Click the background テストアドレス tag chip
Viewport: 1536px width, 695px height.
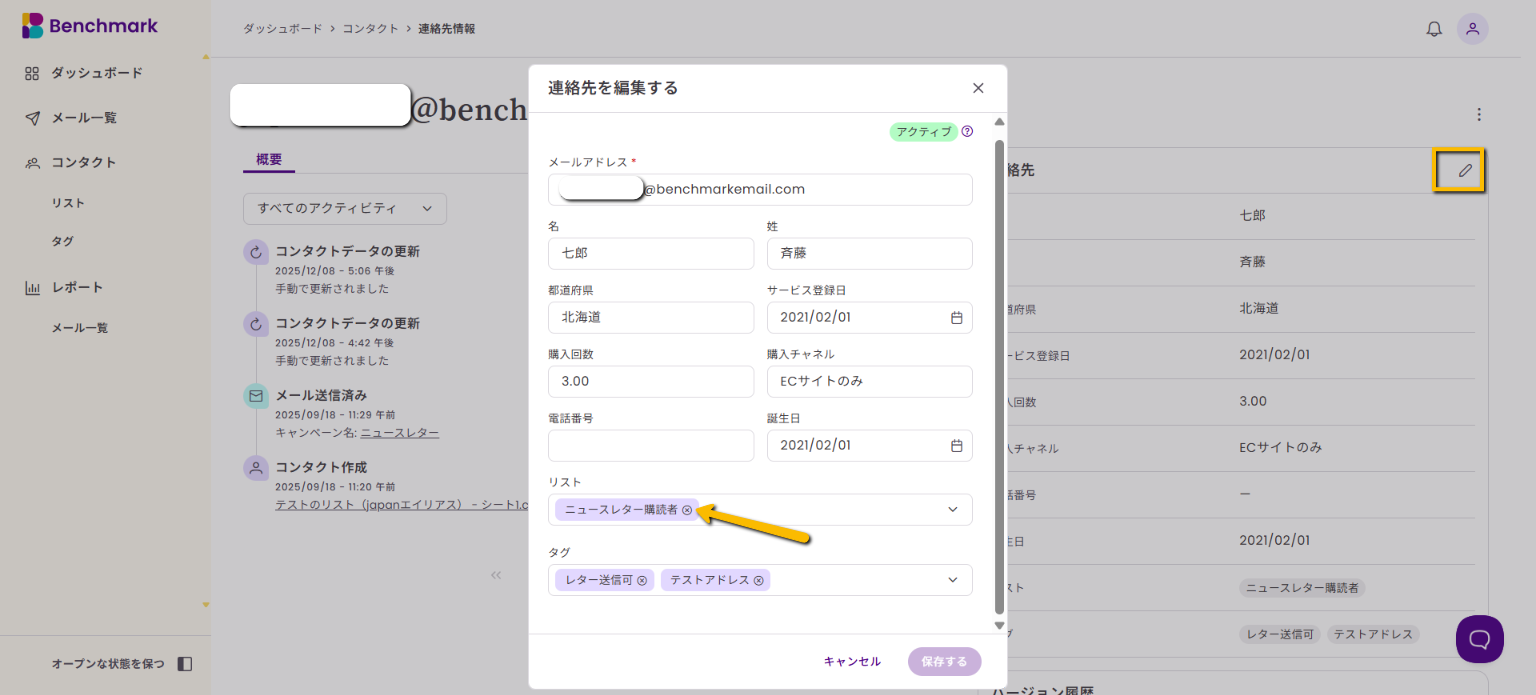click(1373, 635)
